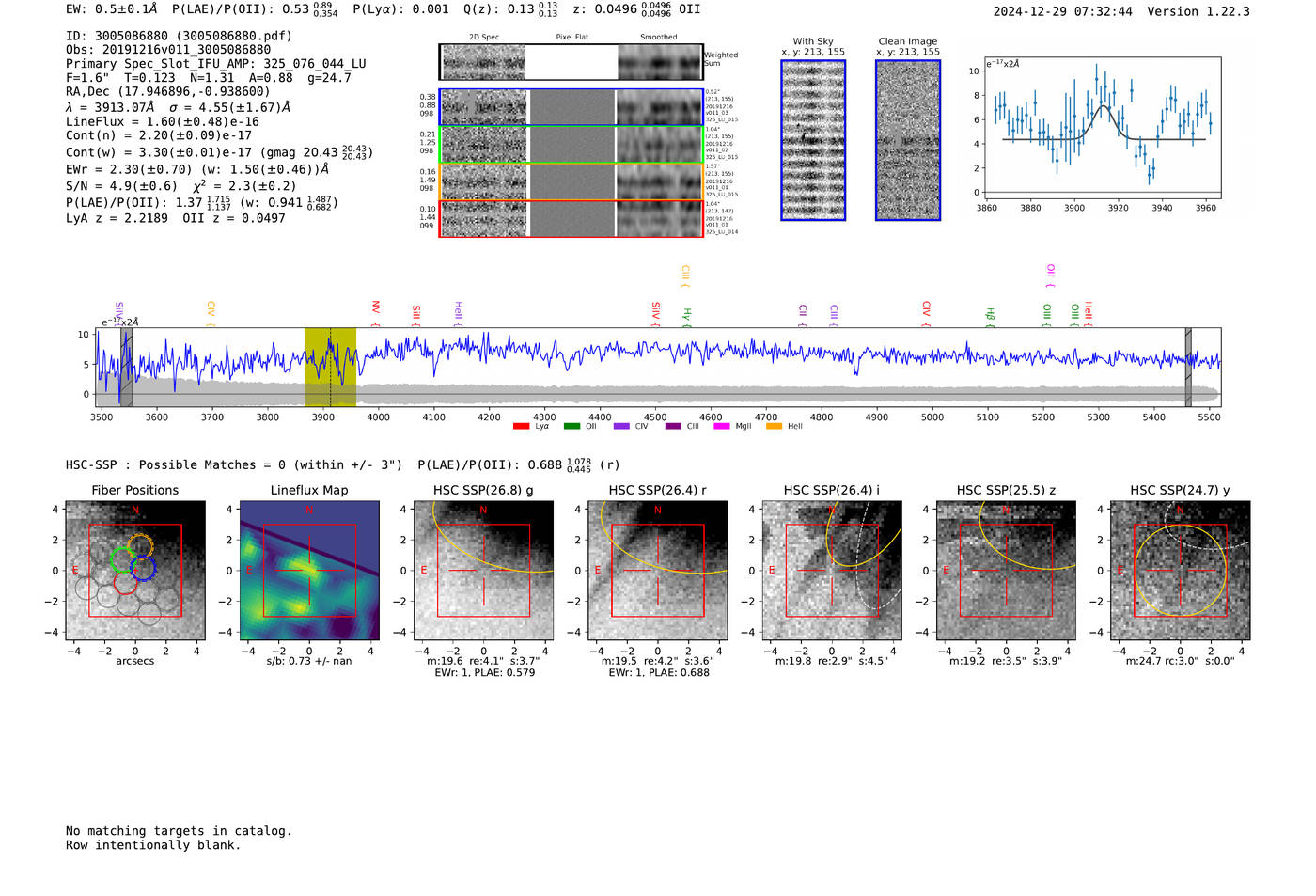This screenshot has height=896, width=1316.
Task: Click the P(Lyα): 0.001 header value
Action: tap(401, 8)
